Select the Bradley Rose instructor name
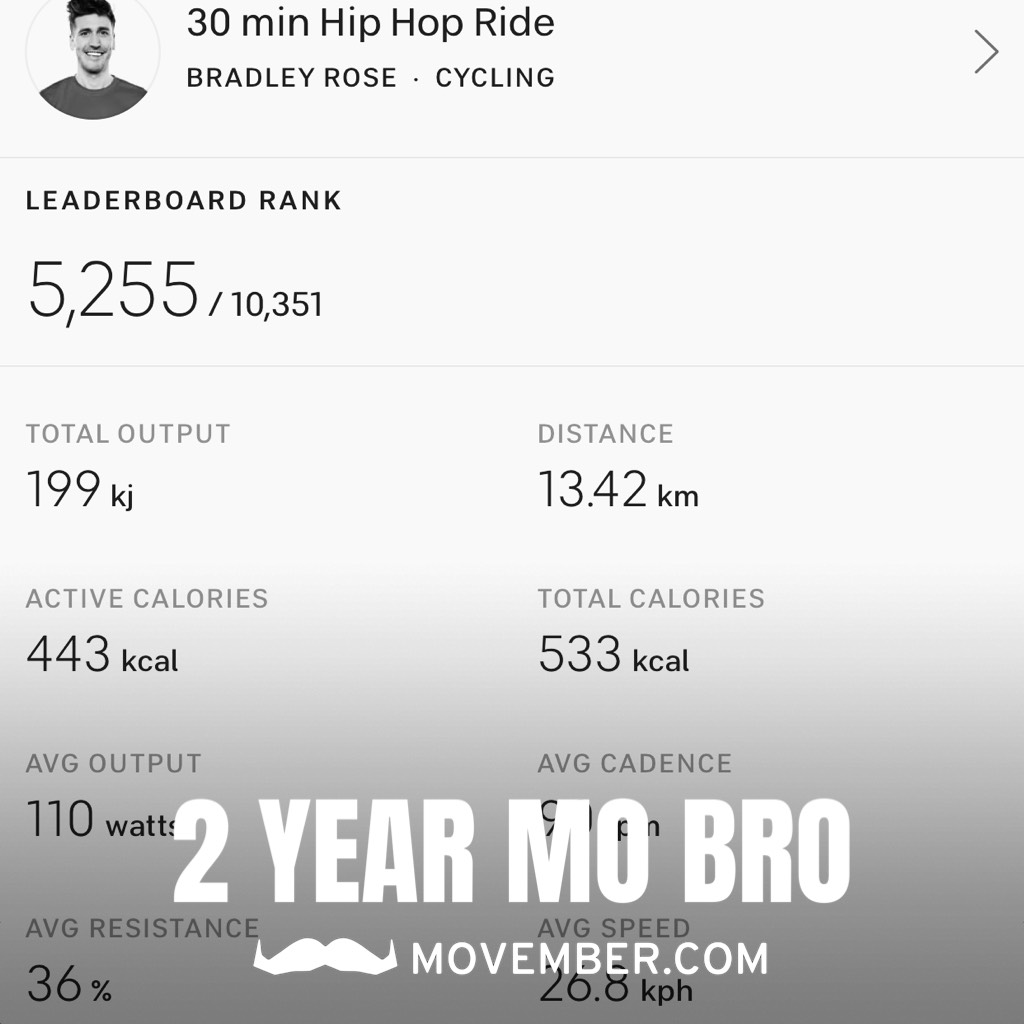 pos(291,78)
